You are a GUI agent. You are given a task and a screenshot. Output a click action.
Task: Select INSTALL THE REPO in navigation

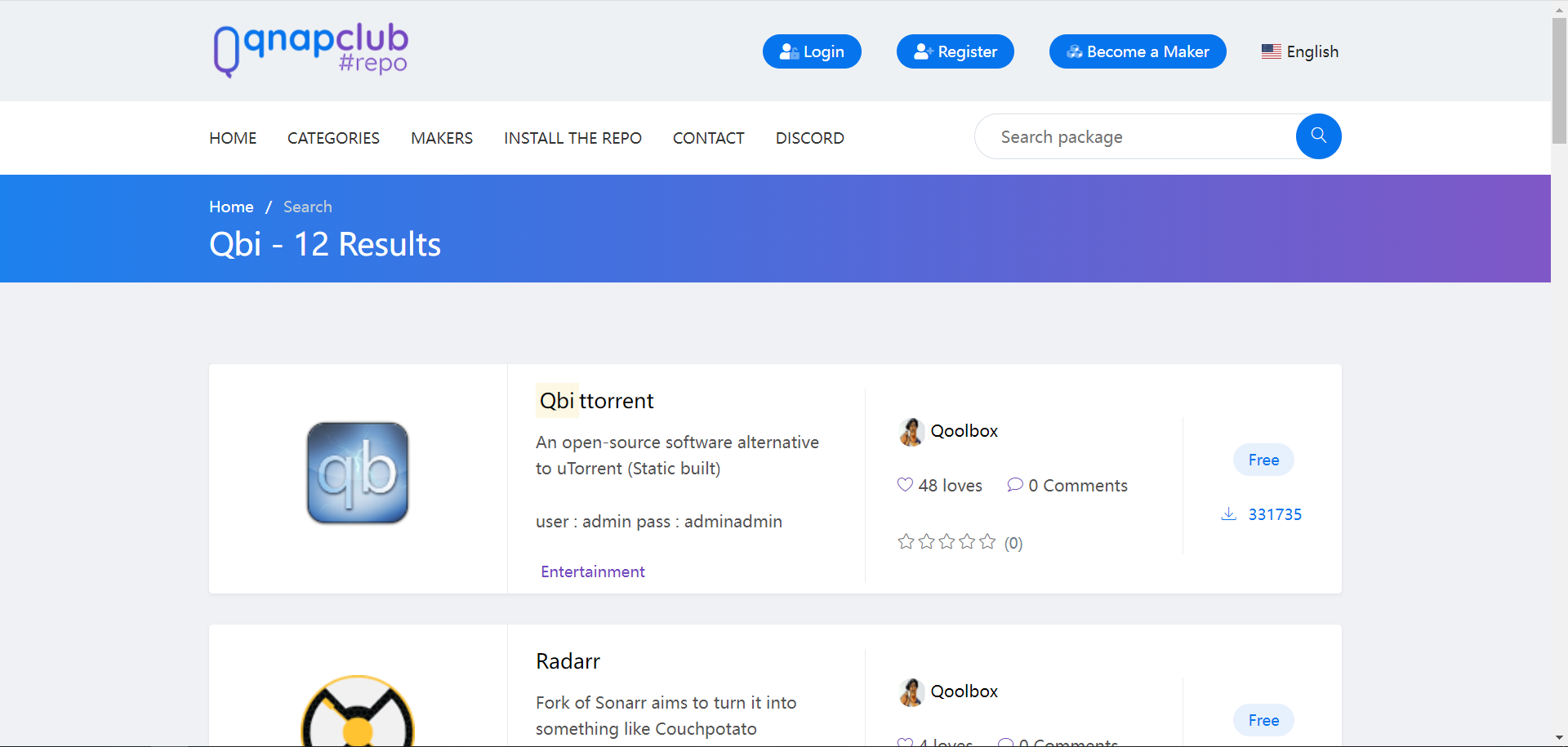coord(572,138)
